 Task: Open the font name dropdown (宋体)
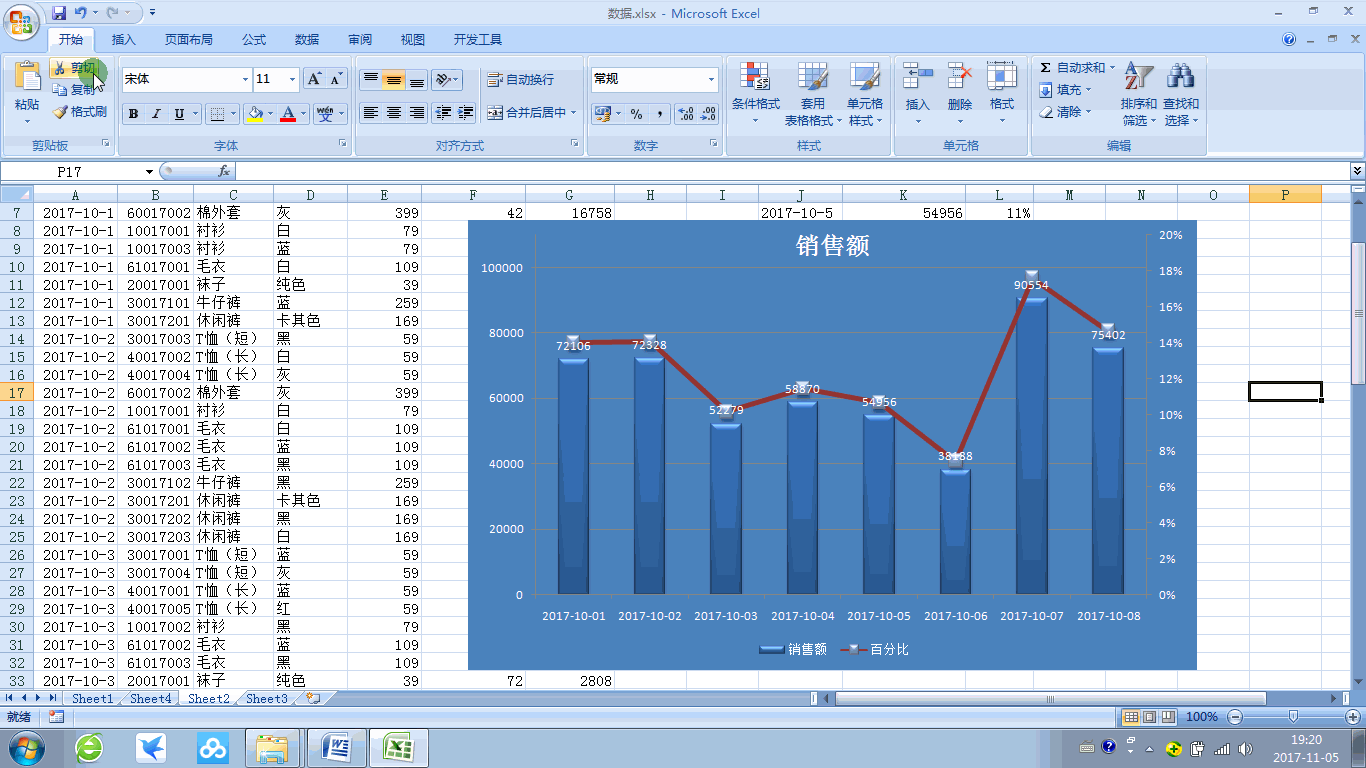coord(245,79)
